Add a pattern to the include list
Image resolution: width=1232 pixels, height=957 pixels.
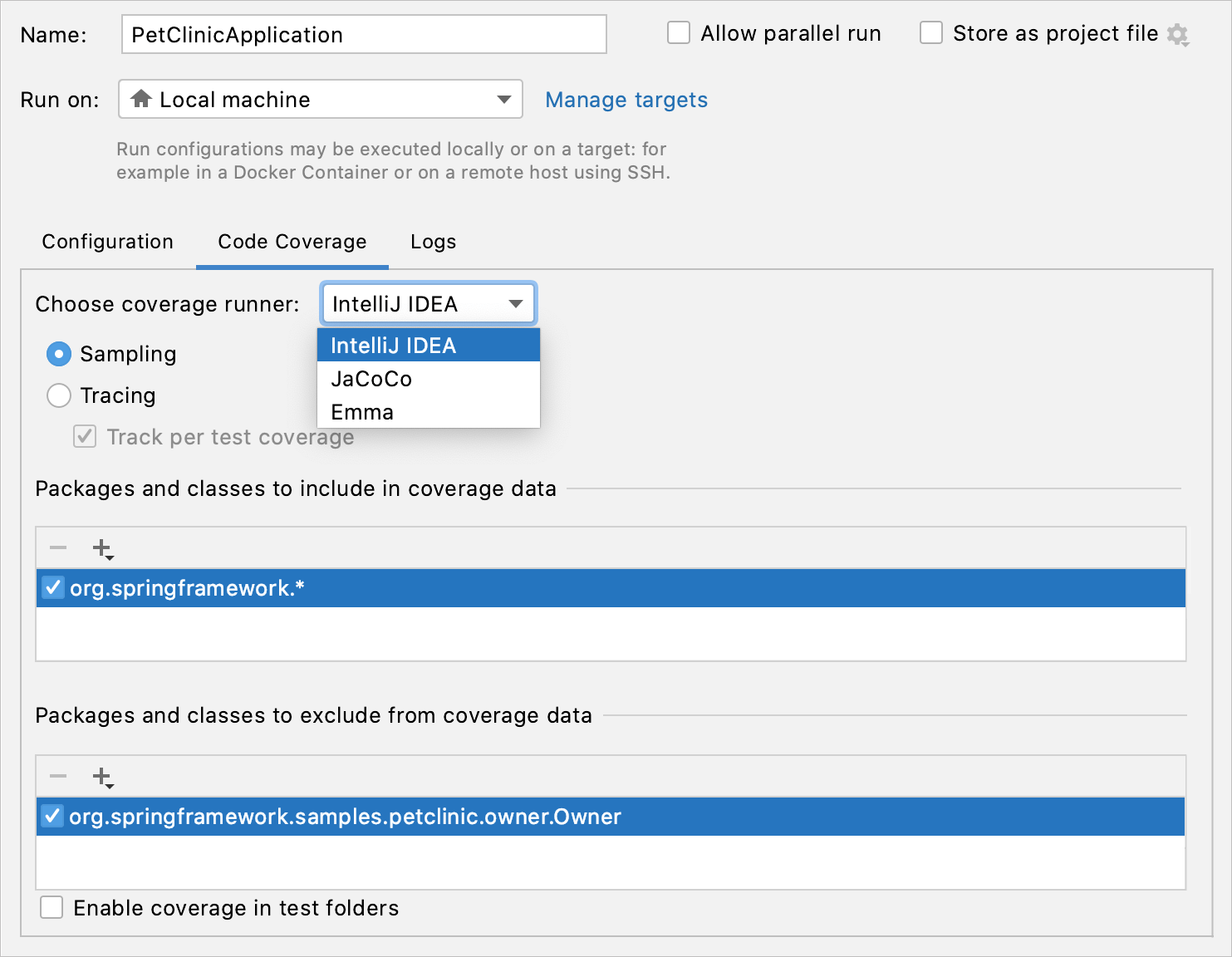pyautogui.click(x=101, y=547)
